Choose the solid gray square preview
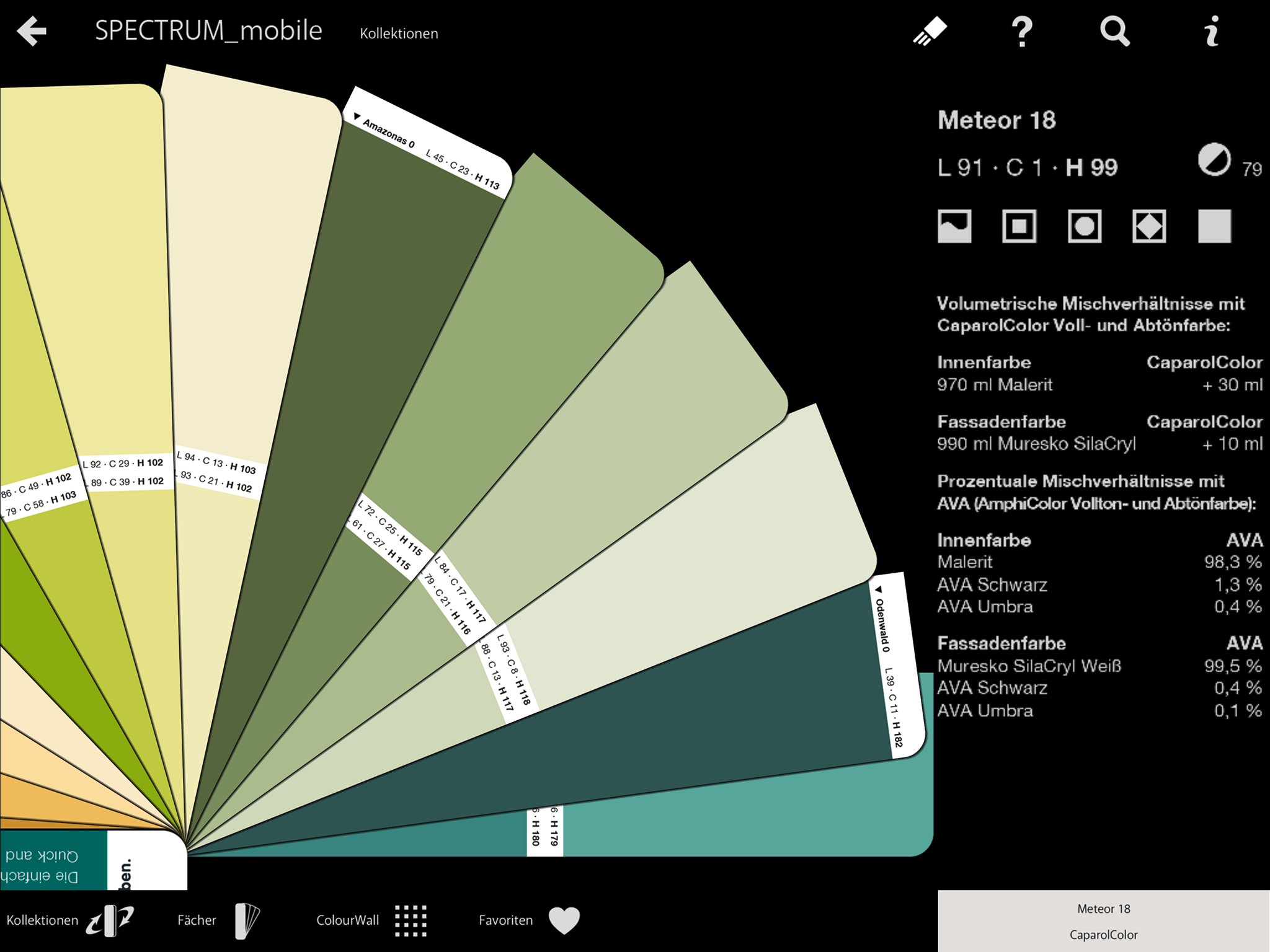Viewport: 1270px width, 952px height. [x=1214, y=226]
